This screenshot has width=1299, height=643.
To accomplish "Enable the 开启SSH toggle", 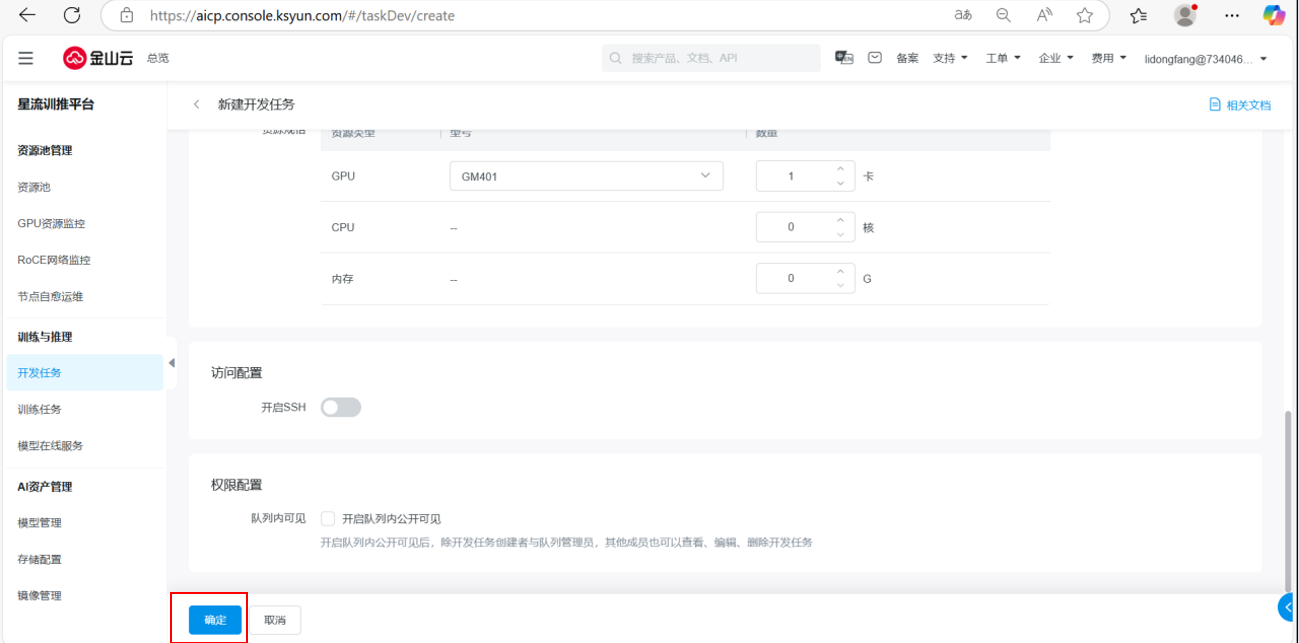I will point(340,407).
